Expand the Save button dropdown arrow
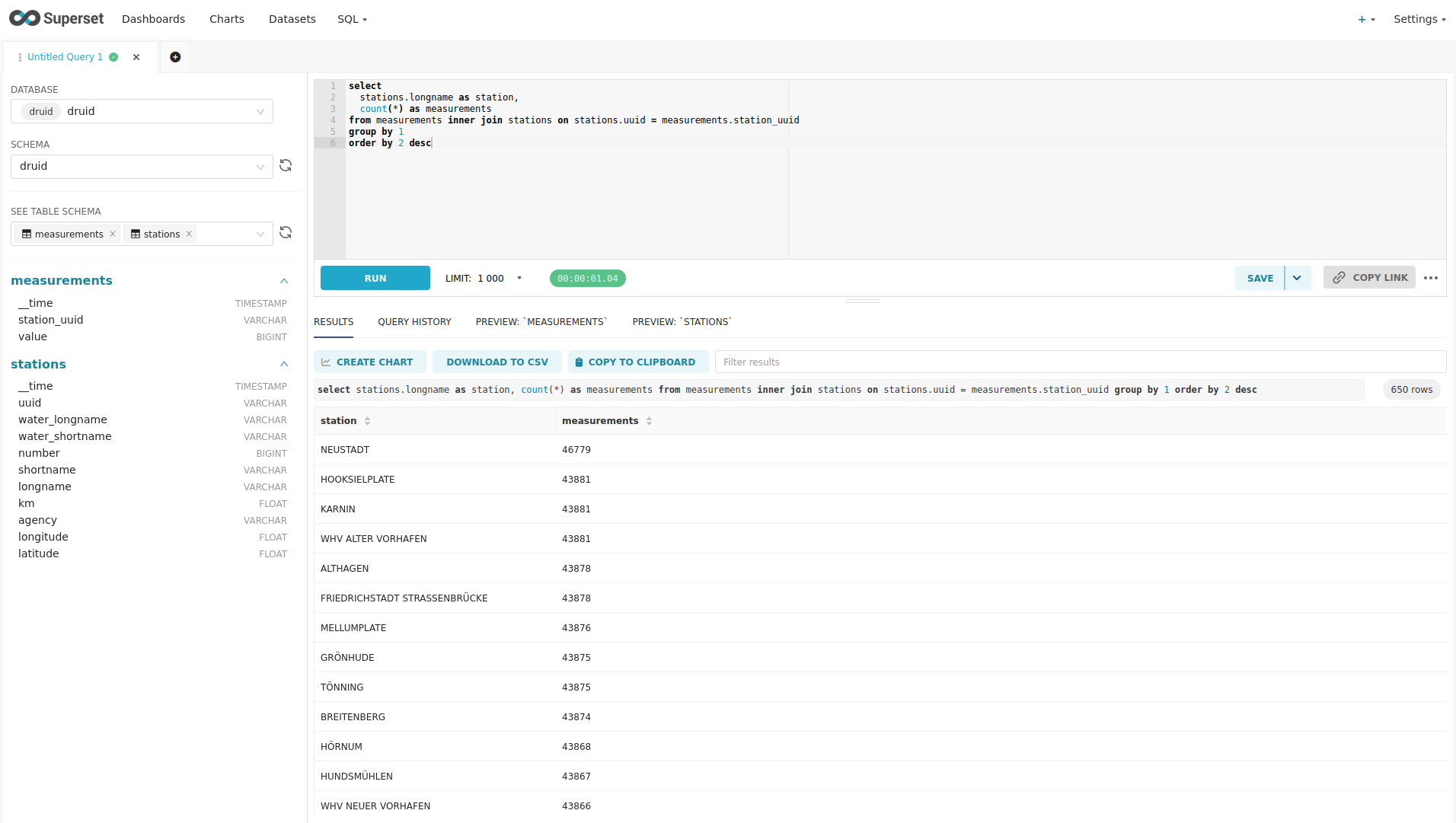This screenshot has width=1456, height=823. (1297, 278)
